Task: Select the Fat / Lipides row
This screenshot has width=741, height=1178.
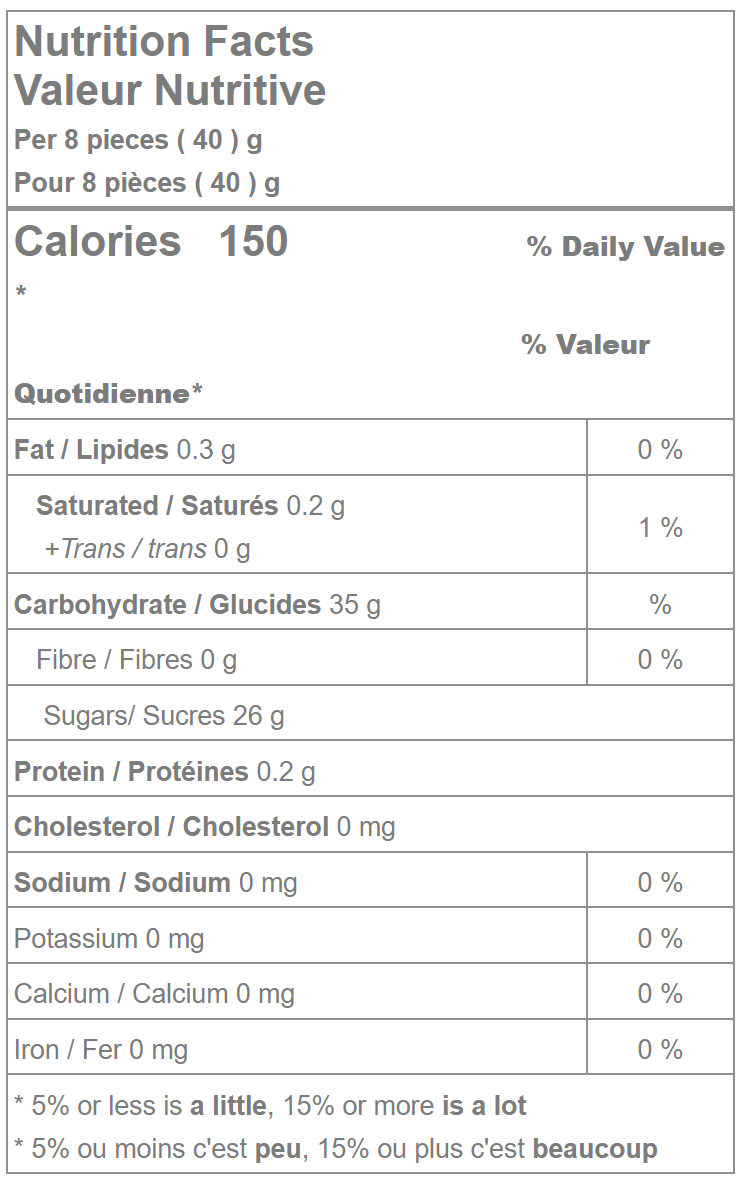Action: (x=125, y=450)
